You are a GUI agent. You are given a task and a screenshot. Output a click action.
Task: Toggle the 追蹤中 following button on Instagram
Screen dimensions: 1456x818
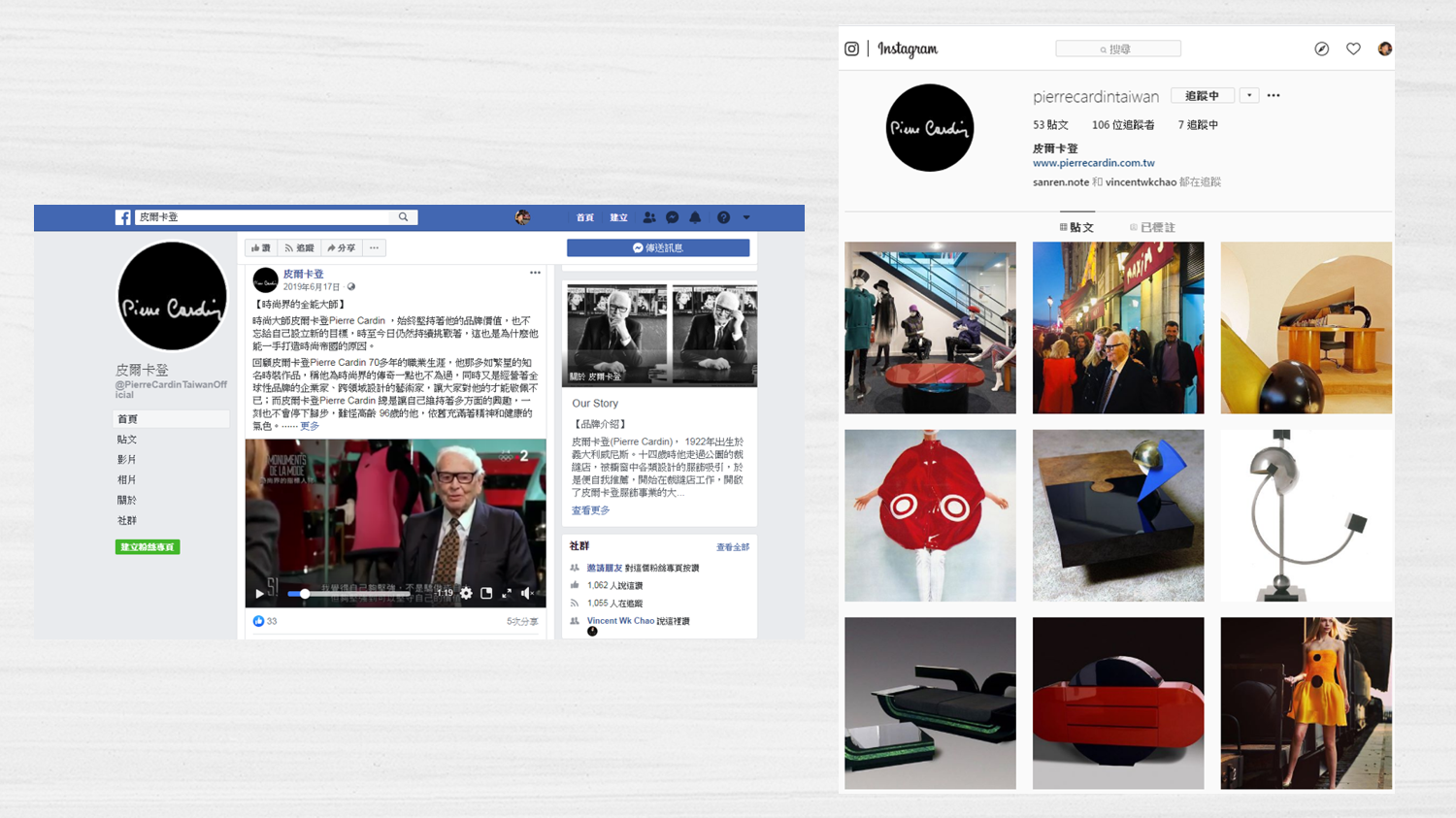tap(1202, 96)
